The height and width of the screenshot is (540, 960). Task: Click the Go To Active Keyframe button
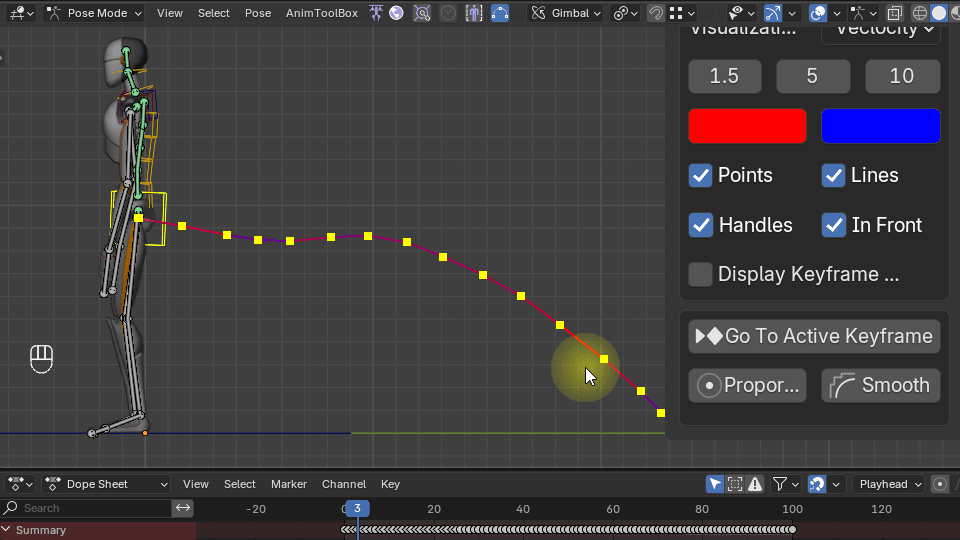tap(814, 336)
